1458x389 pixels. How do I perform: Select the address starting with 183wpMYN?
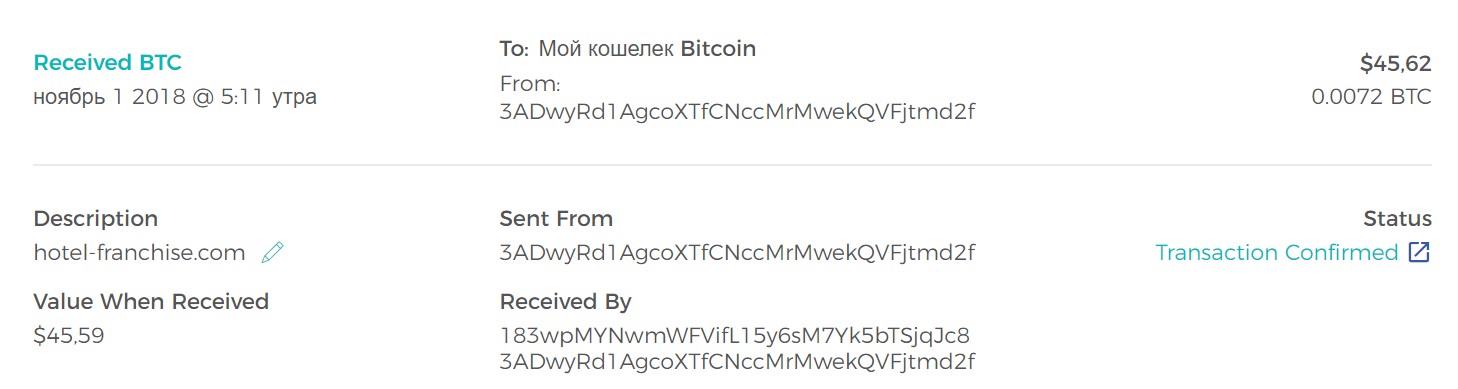pos(734,336)
